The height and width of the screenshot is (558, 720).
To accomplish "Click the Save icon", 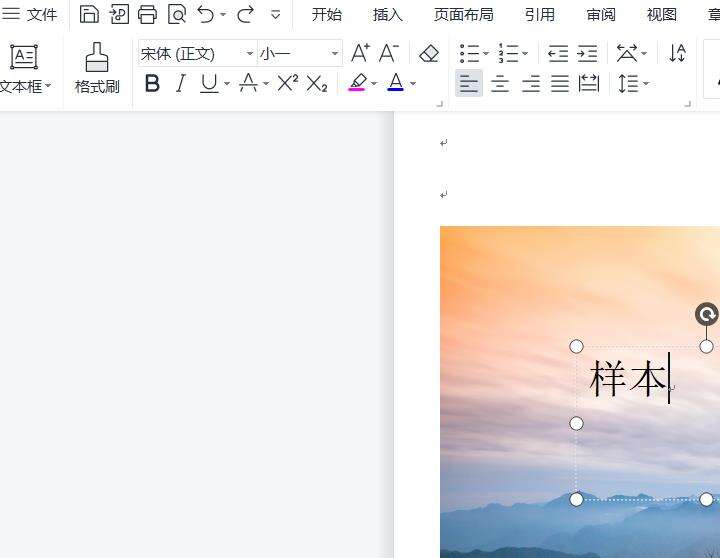I will click(89, 14).
